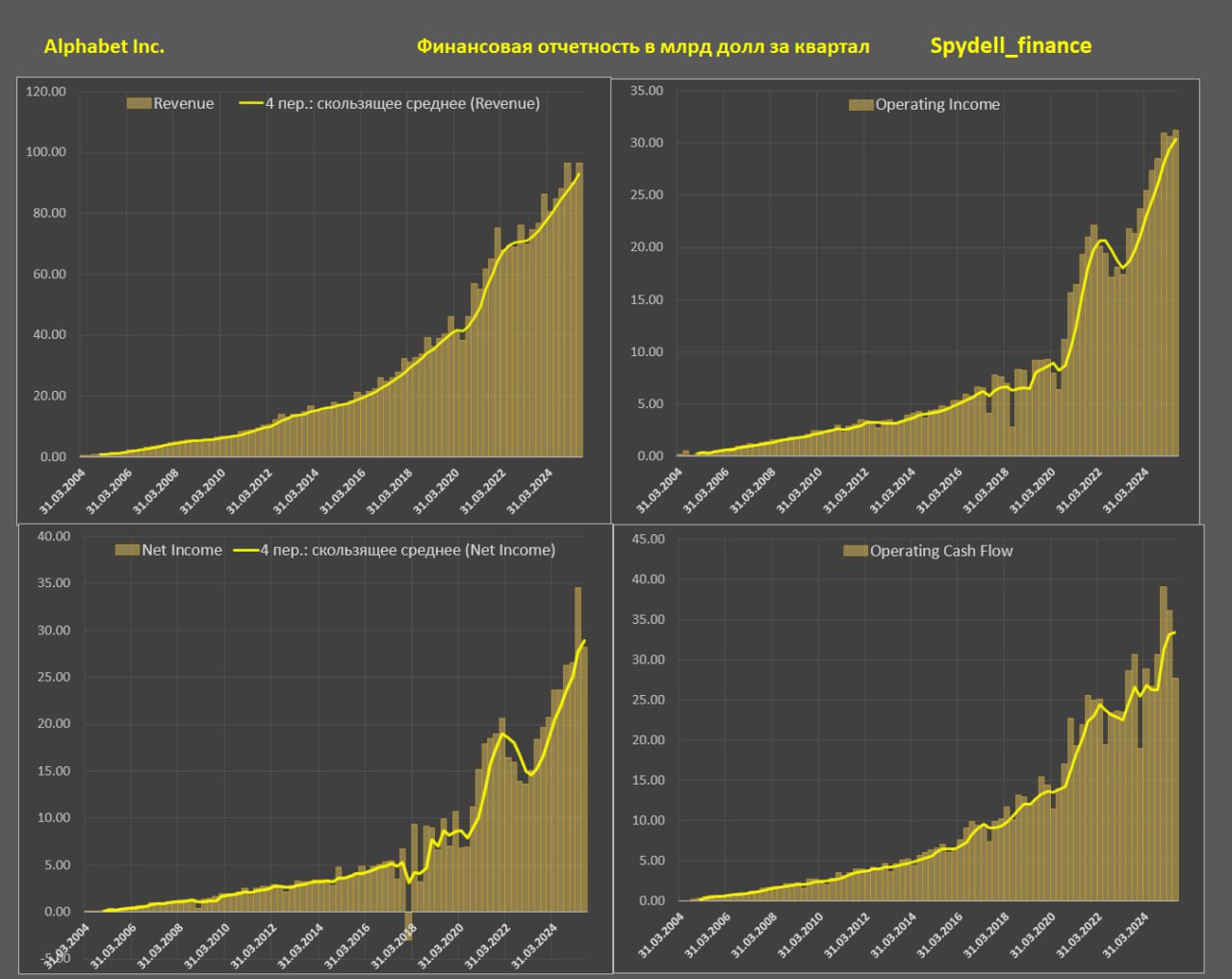Select the 45.00 axis label on Cash Flow chart

coord(648,539)
